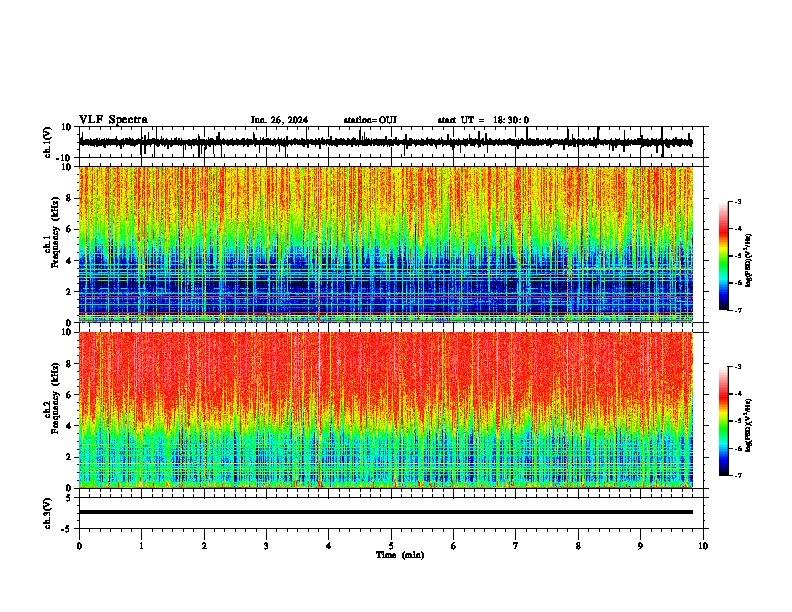Click the "-7" label below ch.2 color bar

click(738, 475)
